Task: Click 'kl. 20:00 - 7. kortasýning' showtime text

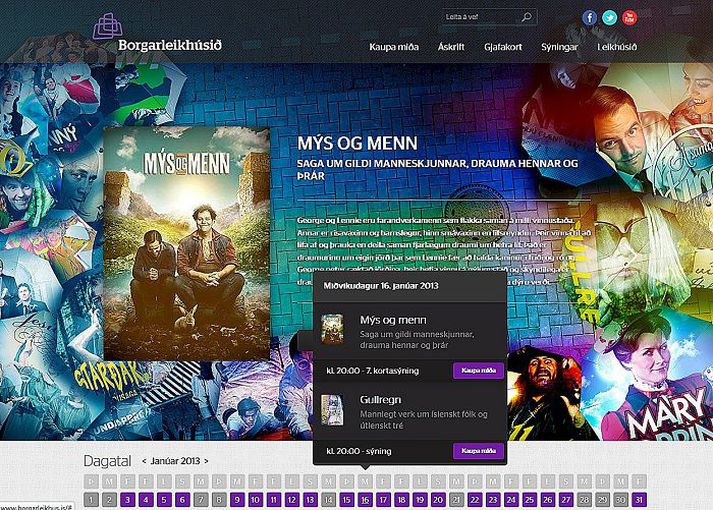Action: [372, 371]
